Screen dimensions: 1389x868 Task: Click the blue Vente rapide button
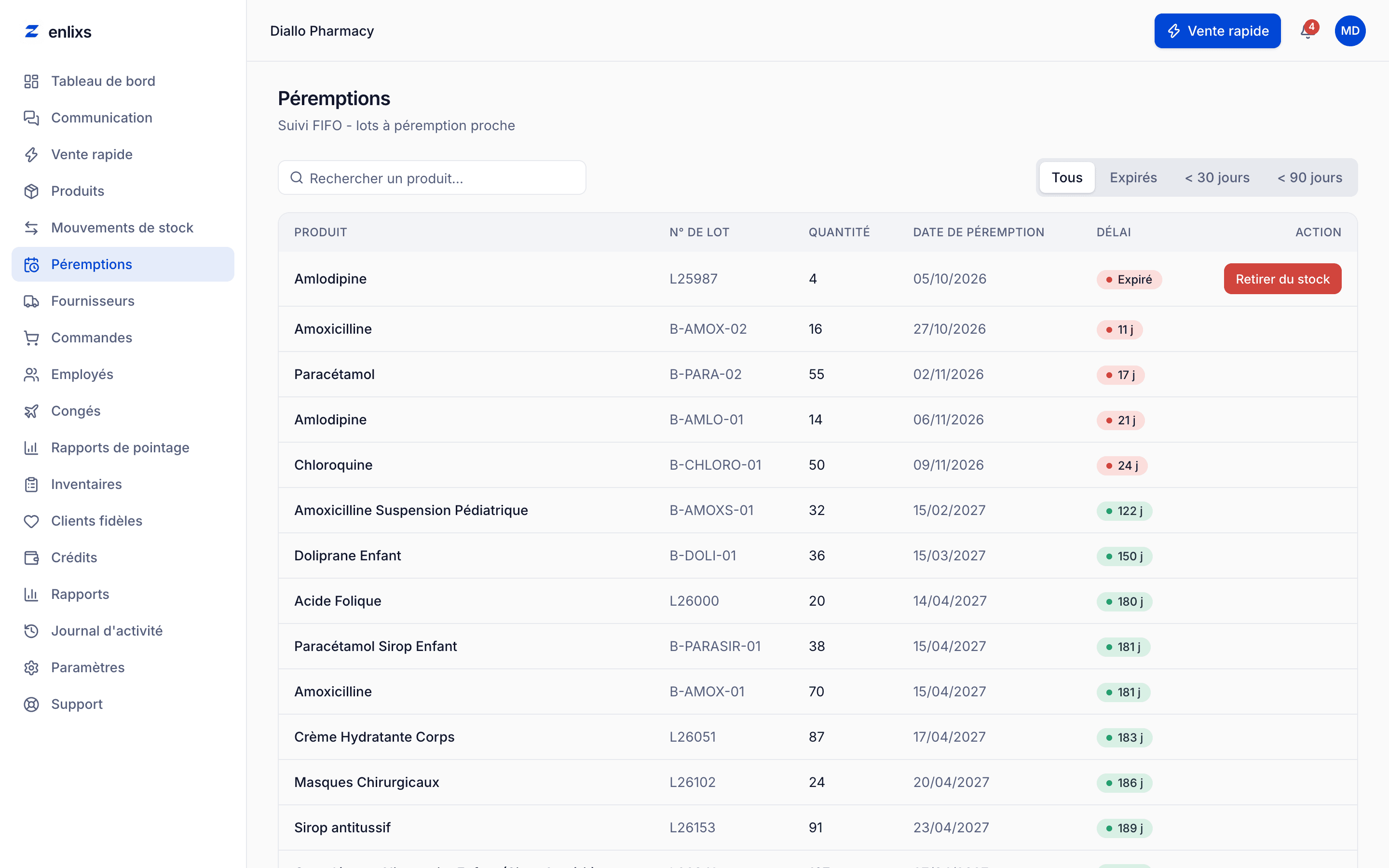point(1217,31)
